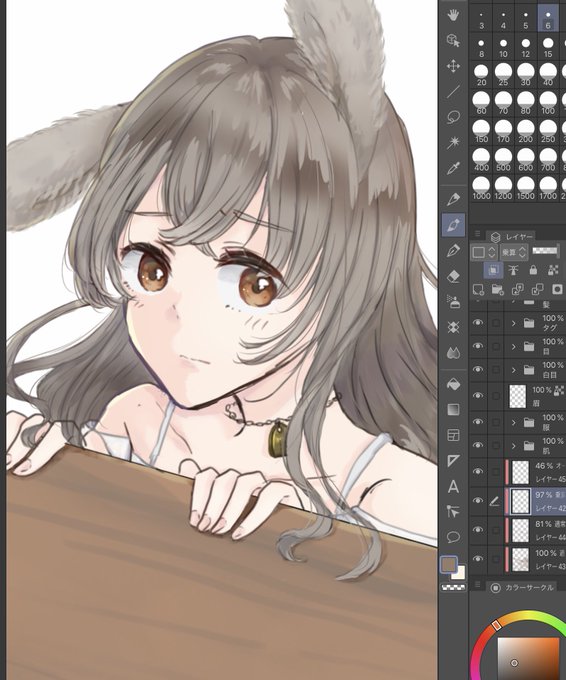Open the カラーサークル panel tab
This screenshot has height=680, width=566.
(x=522, y=588)
